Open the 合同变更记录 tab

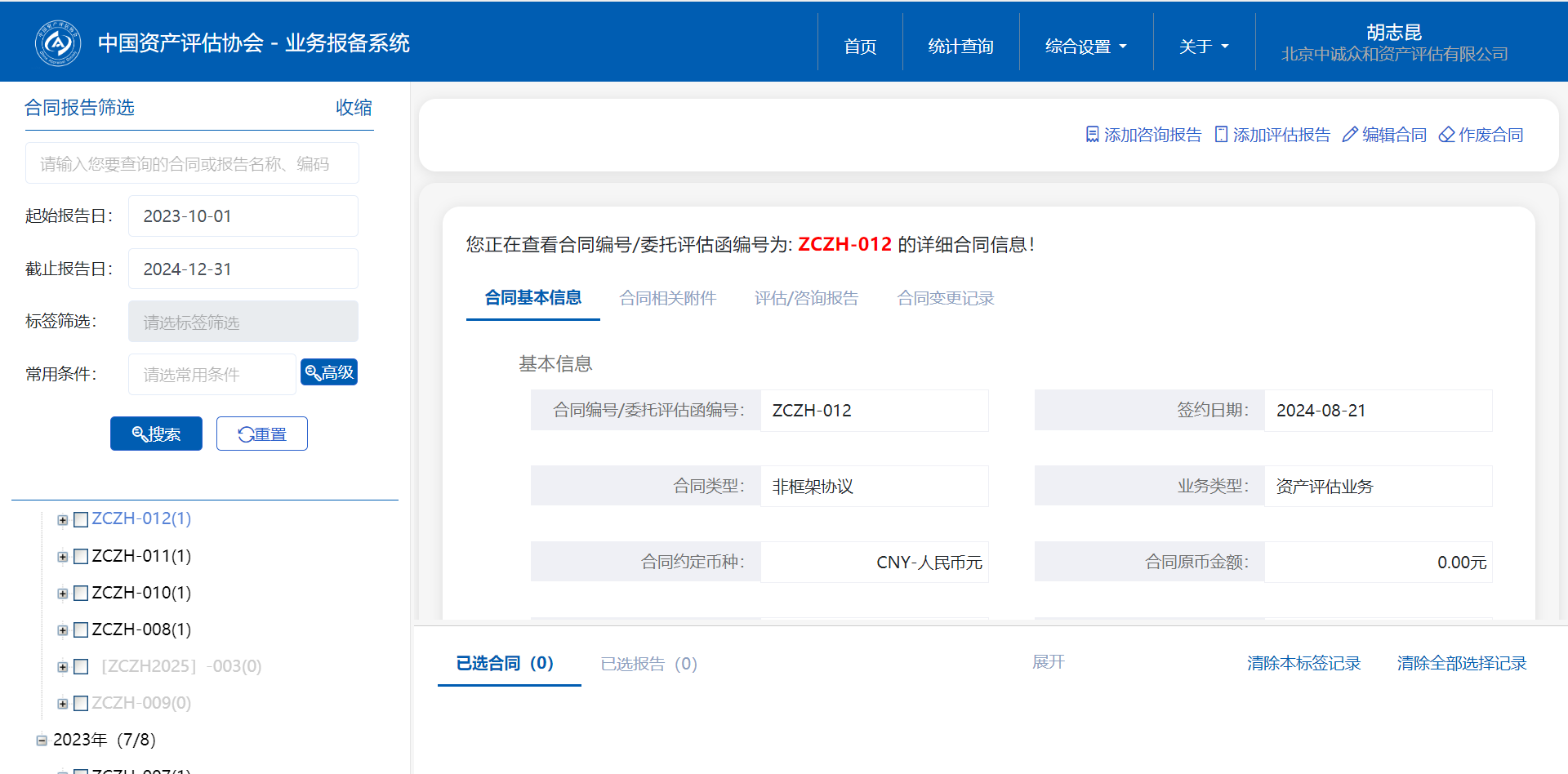coord(945,298)
